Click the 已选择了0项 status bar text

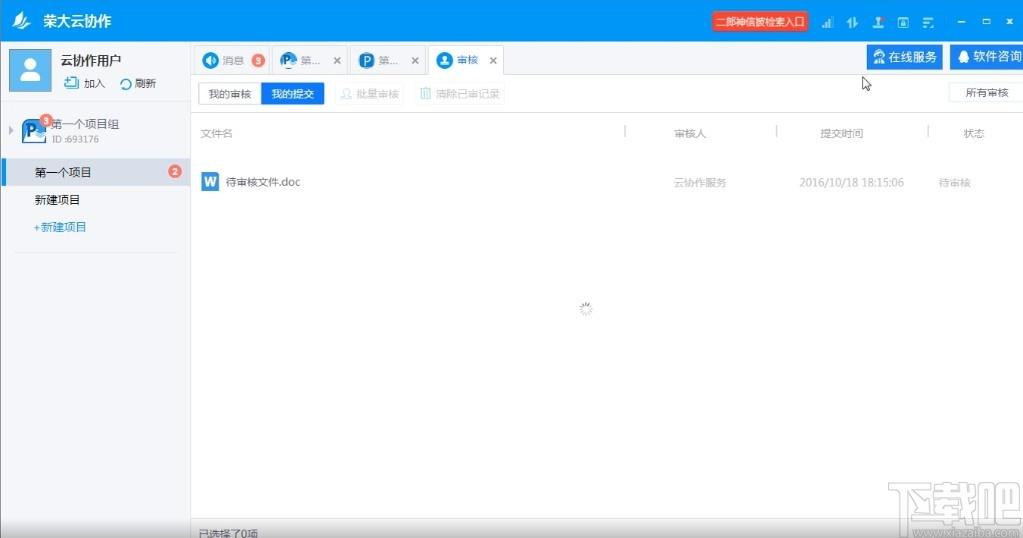[x=228, y=533]
